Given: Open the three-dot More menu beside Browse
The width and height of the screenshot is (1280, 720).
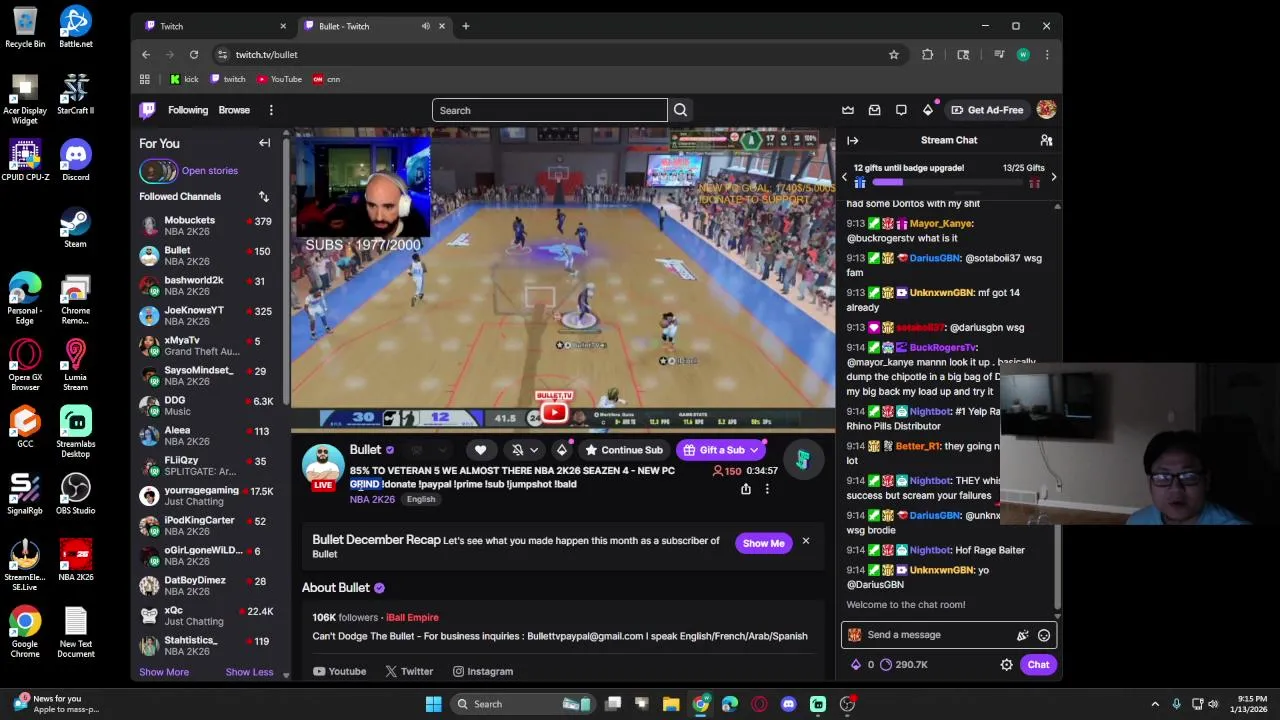Looking at the screenshot, I should click(271, 110).
